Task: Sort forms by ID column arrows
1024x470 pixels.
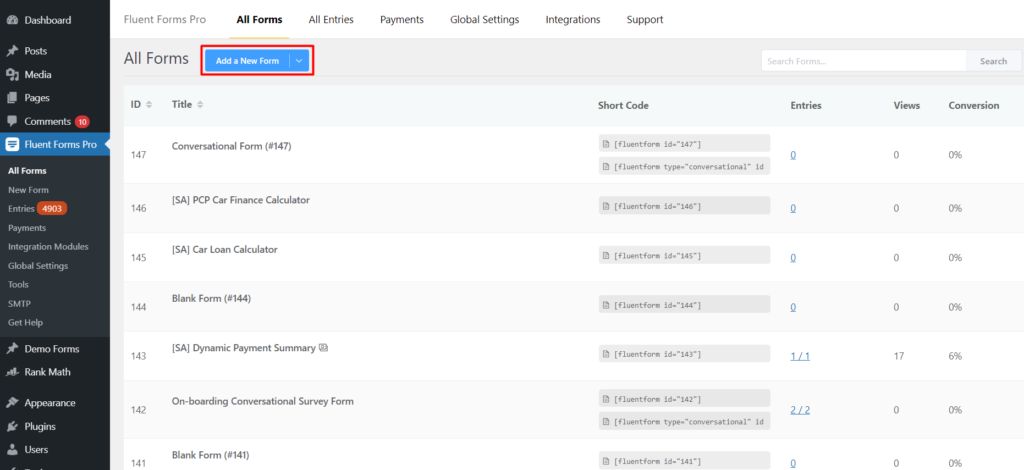Action: pyautogui.click(x=149, y=105)
